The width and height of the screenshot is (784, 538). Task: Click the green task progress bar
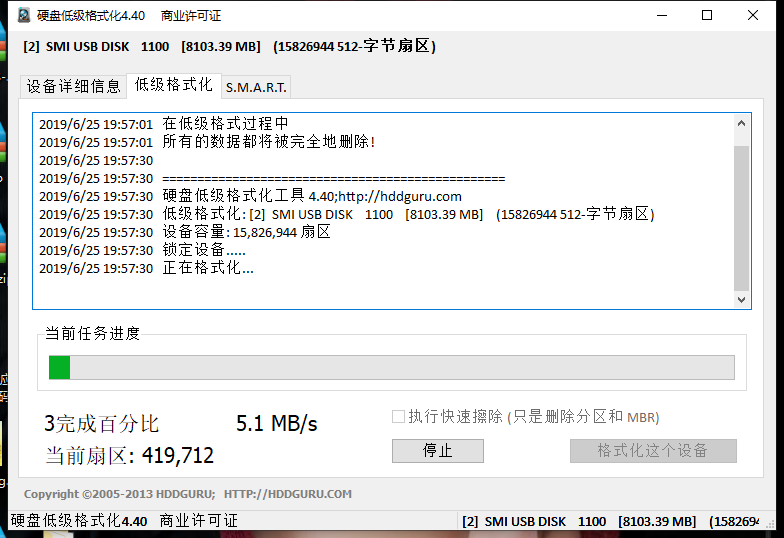point(391,367)
